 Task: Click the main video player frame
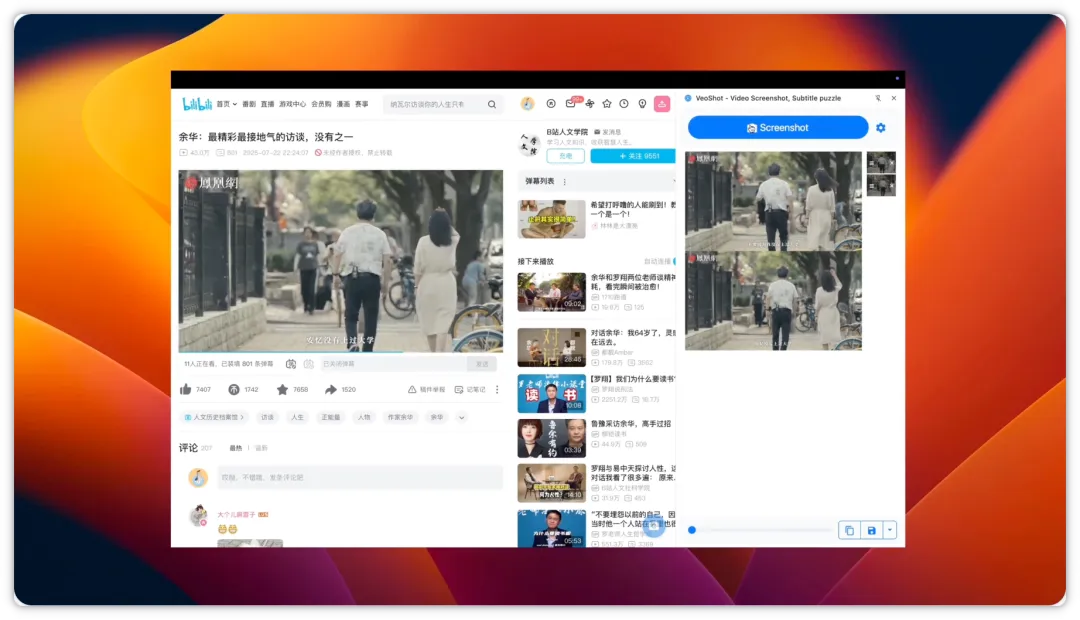coord(341,261)
